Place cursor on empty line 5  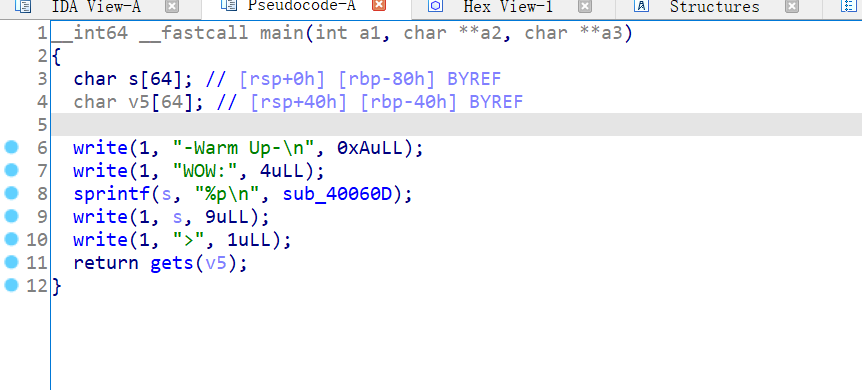(x=456, y=125)
